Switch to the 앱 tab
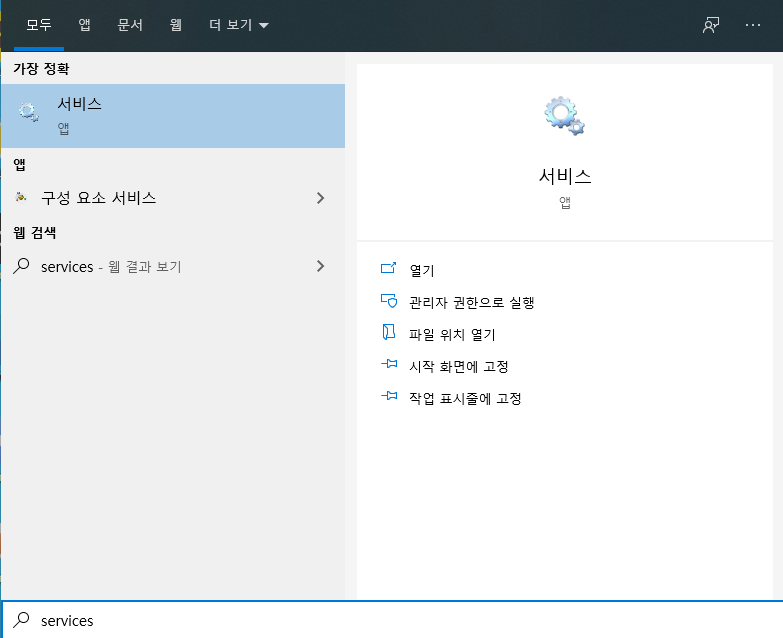The height and width of the screenshot is (638, 783). coord(84,24)
